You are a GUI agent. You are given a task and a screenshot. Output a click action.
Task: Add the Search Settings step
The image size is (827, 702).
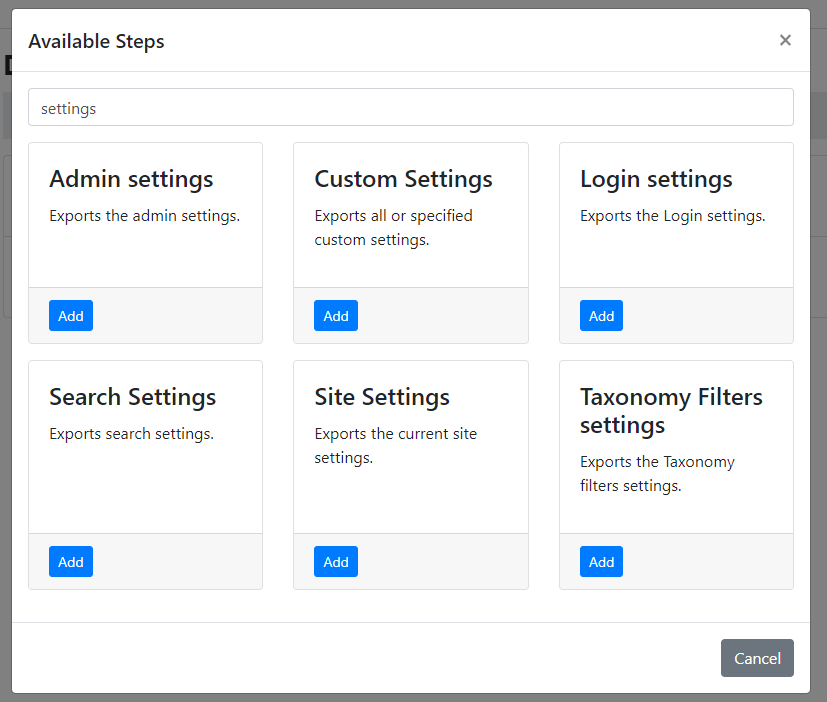click(x=71, y=561)
